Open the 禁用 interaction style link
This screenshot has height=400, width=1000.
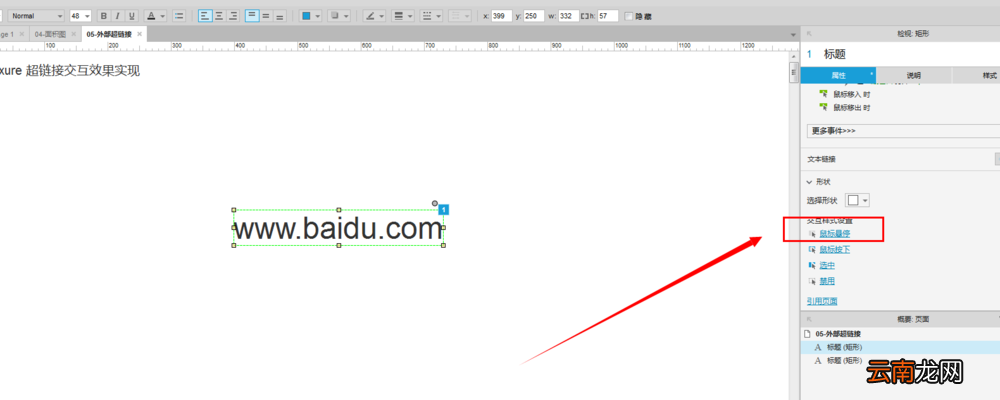pos(827,281)
